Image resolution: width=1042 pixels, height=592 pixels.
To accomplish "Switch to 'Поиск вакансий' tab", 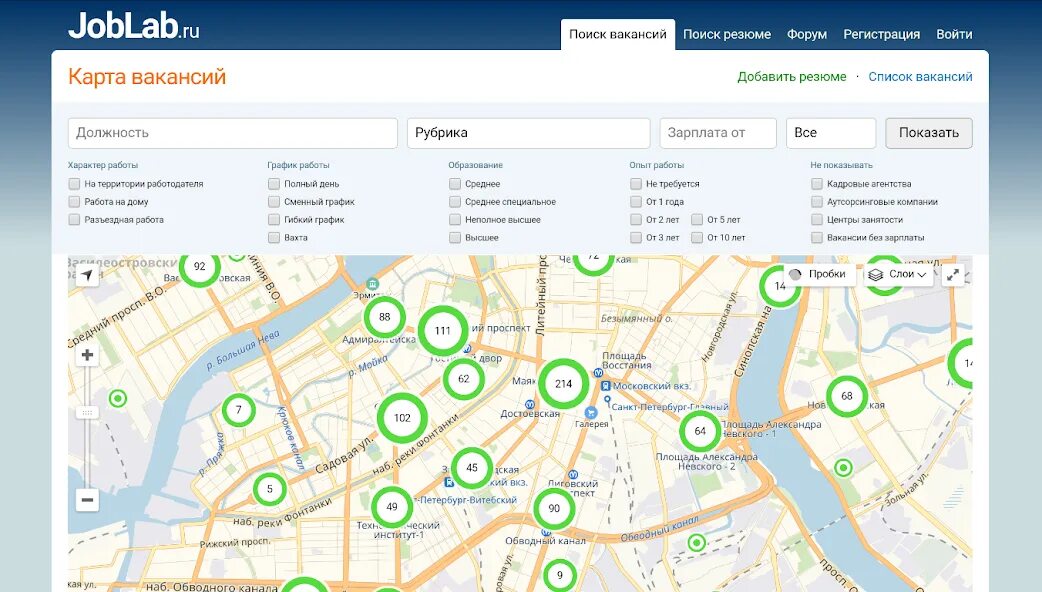I will coord(617,34).
